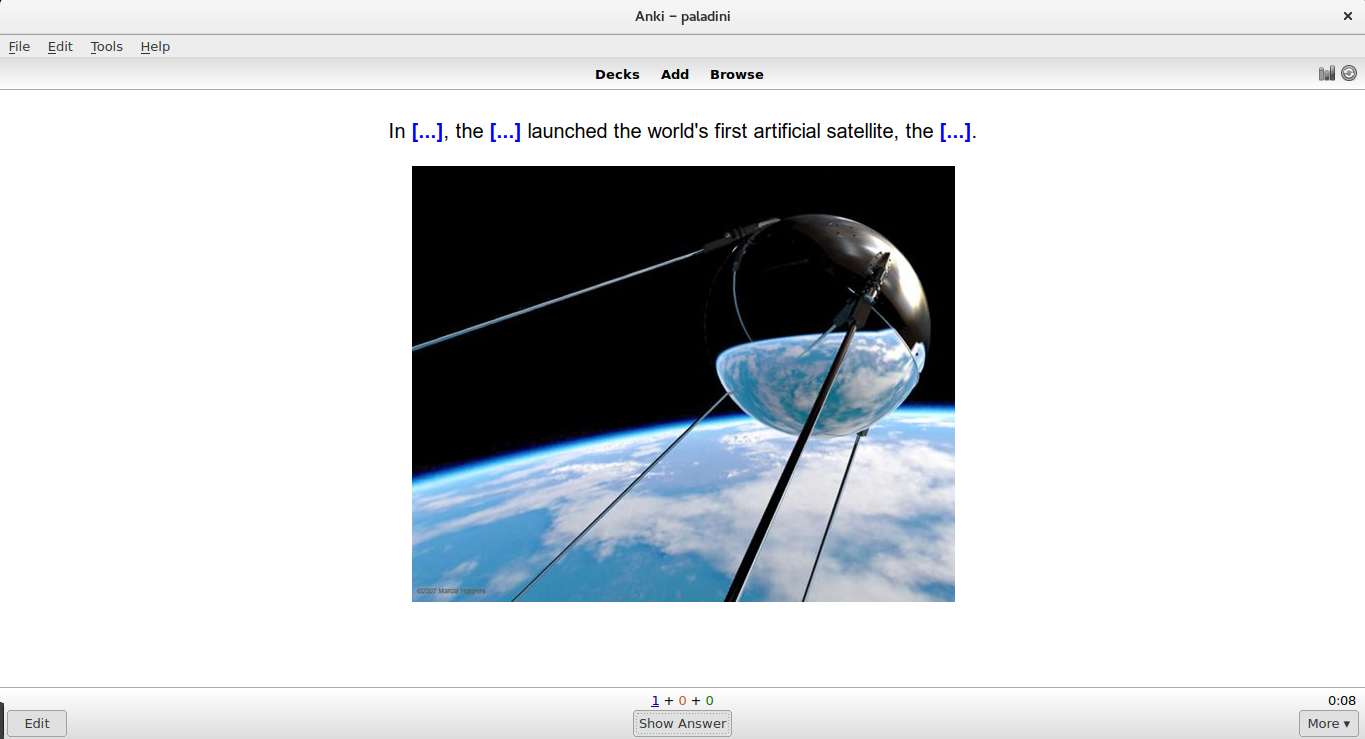1365x739 pixels.
Task: Click the red learning count '0'
Action: (682, 701)
